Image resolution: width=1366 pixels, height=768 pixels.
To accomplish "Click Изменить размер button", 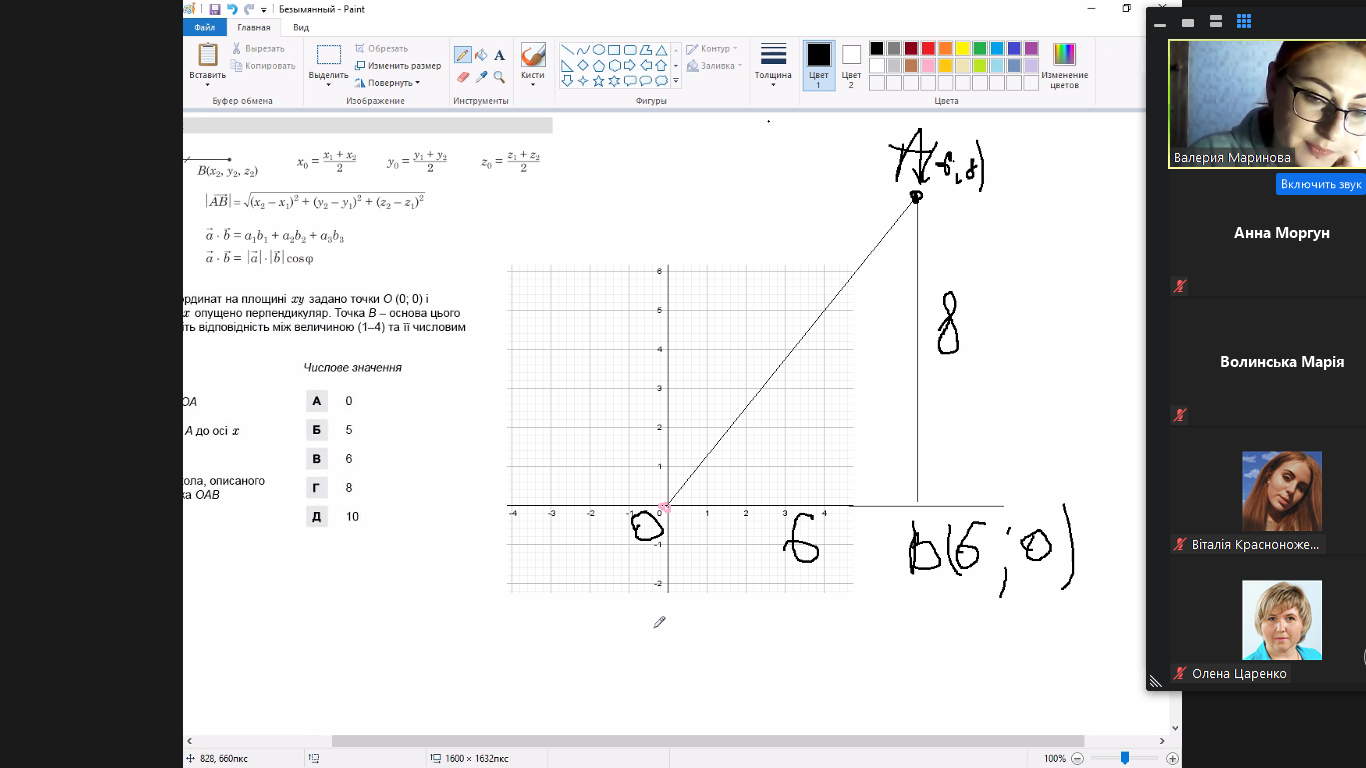I will 397,66.
